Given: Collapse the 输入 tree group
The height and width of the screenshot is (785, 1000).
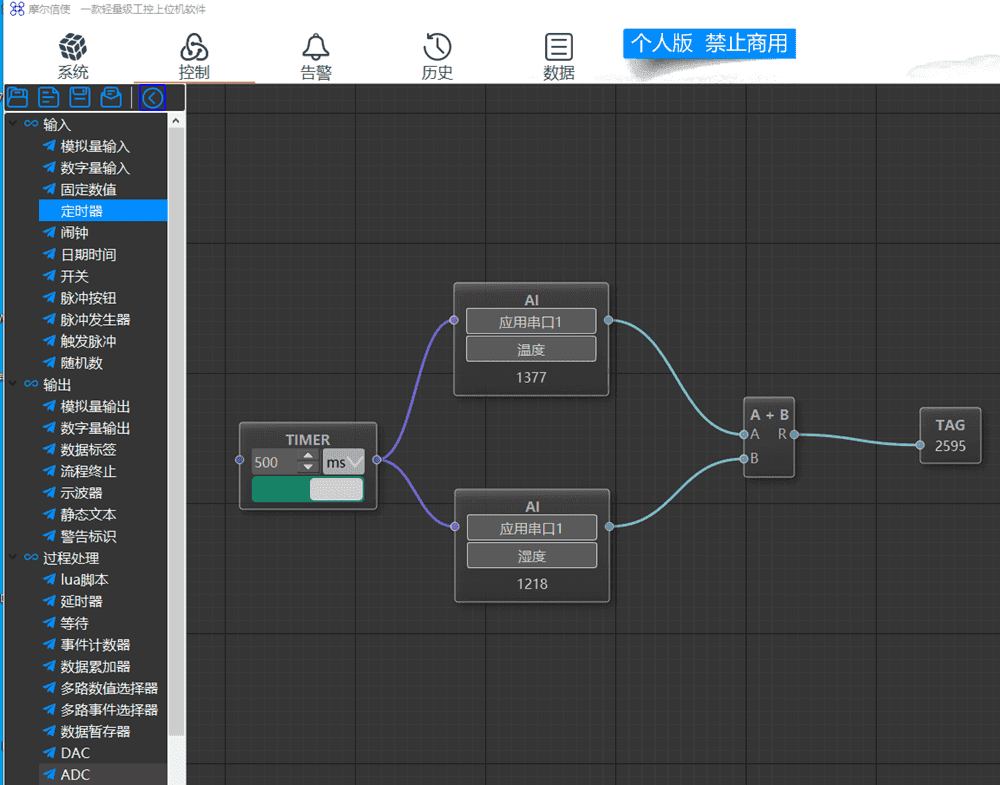Looking at the screenshot, I should coord(13,124).
